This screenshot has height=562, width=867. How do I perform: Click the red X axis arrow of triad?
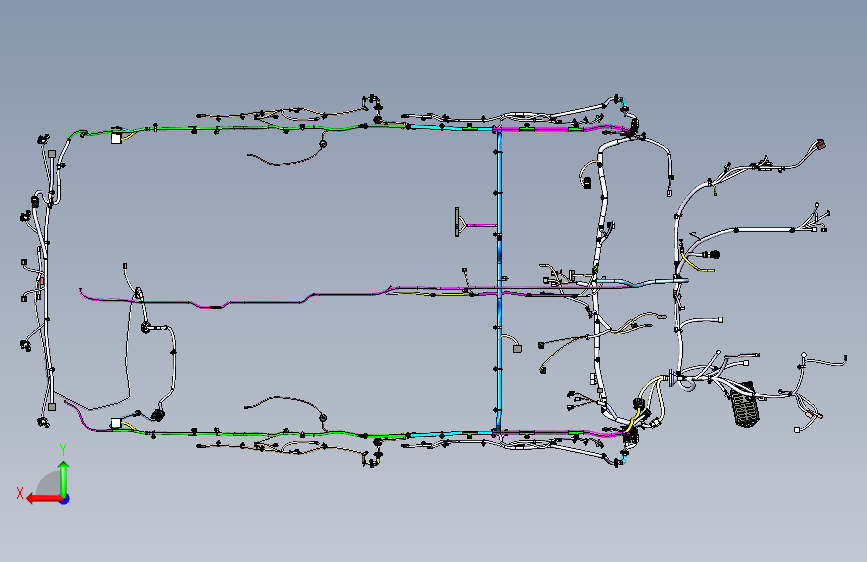(44, 499)
